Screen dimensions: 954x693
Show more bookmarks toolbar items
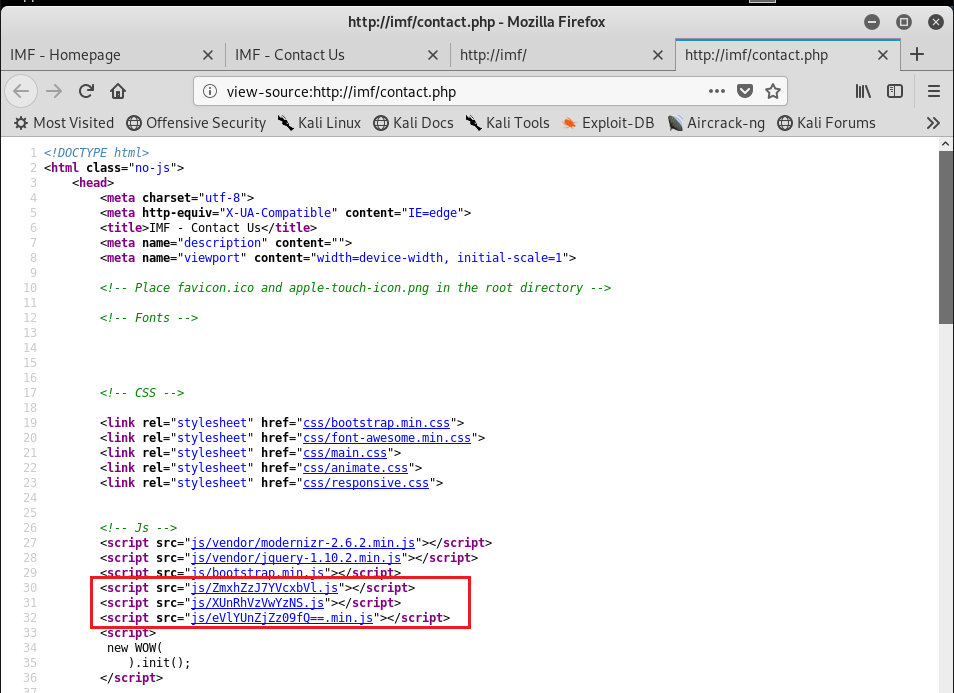coord(933,123)
